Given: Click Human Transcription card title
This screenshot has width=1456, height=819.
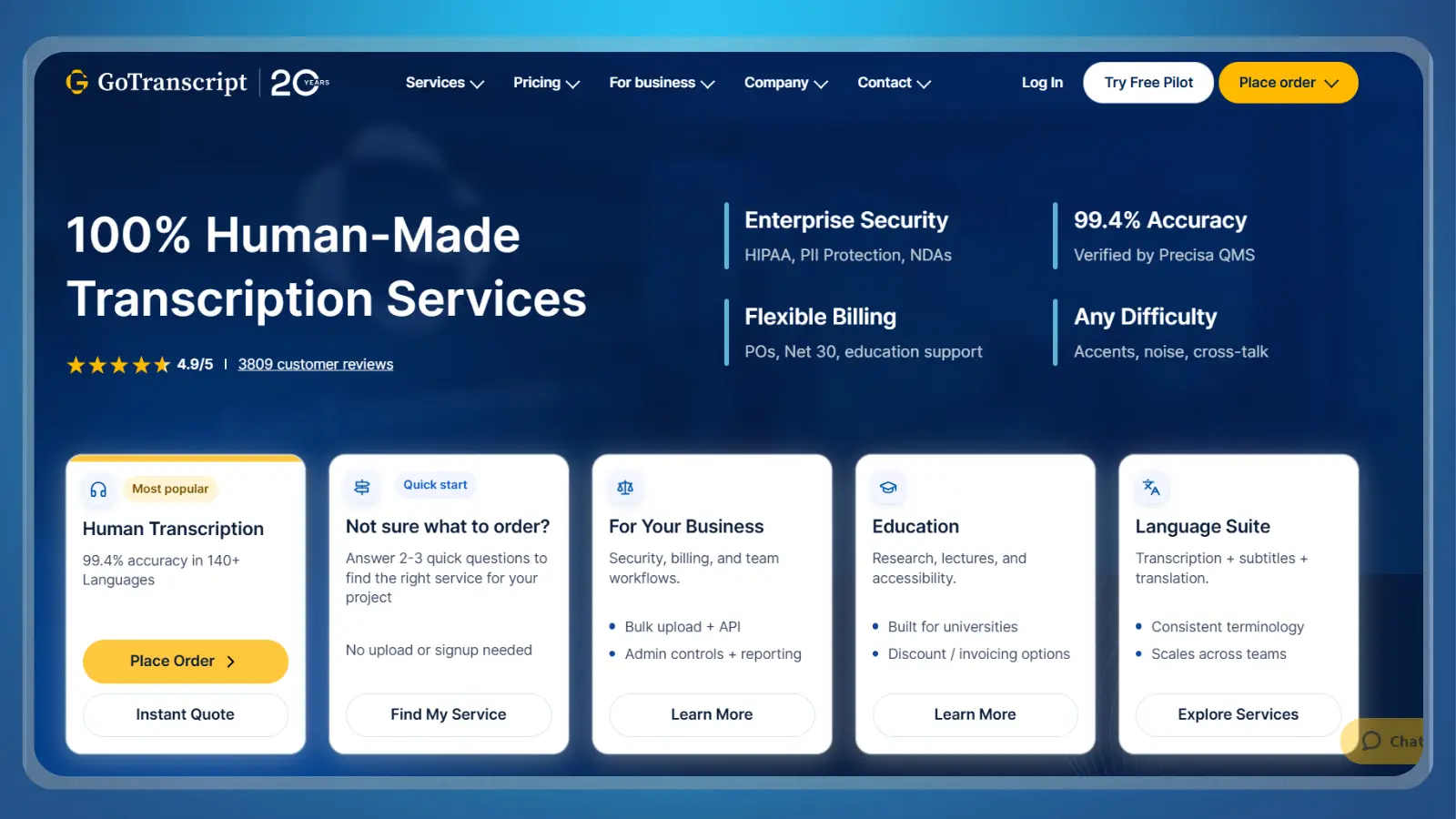Looking at the screenshot, I should pos(173,529).
